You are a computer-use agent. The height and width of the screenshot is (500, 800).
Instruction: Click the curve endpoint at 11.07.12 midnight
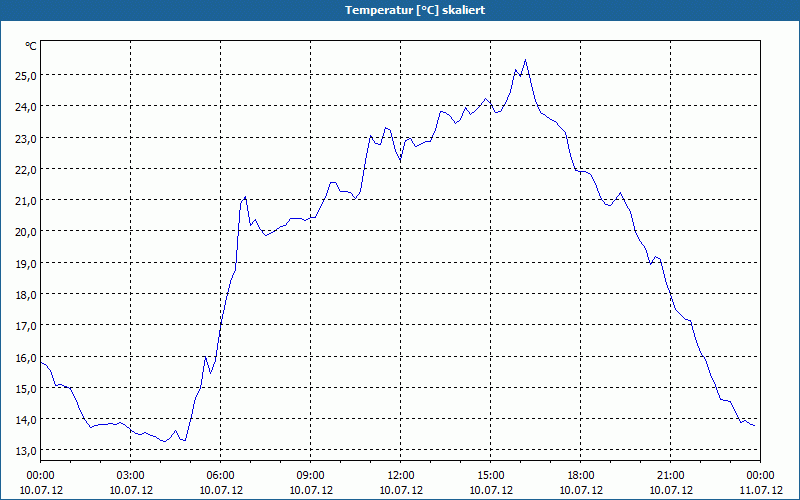754,426
